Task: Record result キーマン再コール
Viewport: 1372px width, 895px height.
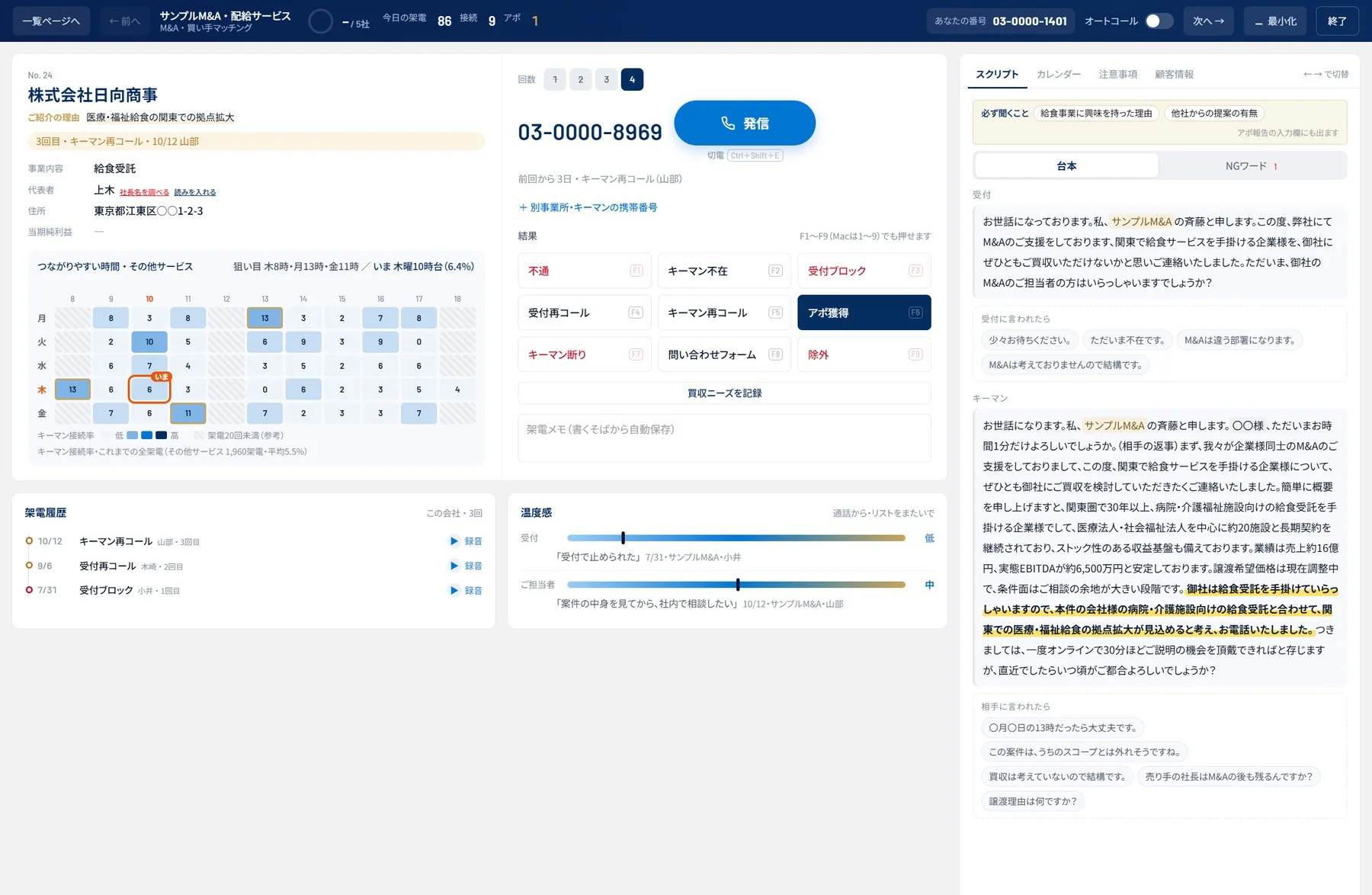Action: 724,313
